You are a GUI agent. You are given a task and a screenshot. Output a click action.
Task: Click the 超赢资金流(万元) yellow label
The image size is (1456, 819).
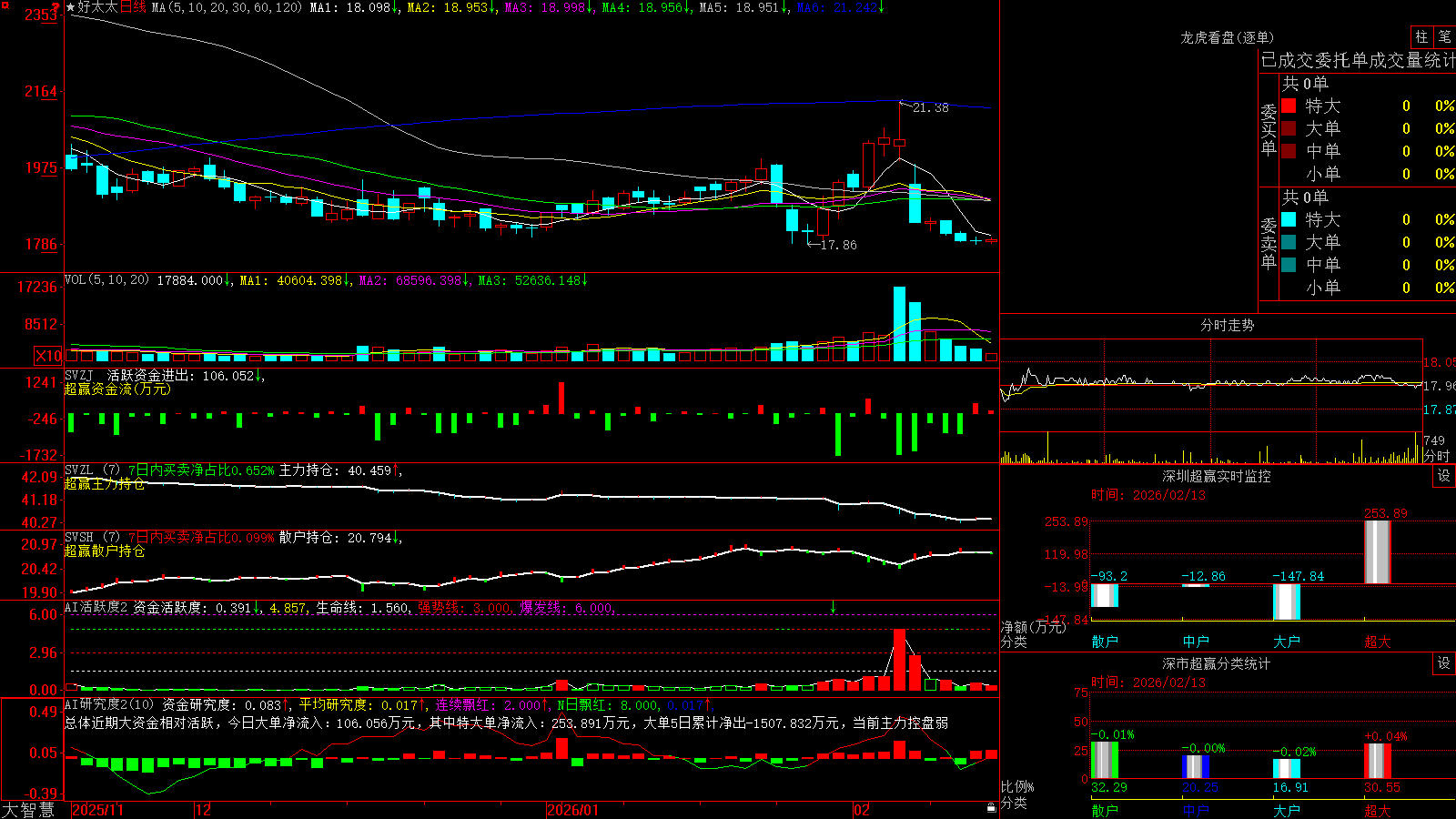tap(117, 389)
